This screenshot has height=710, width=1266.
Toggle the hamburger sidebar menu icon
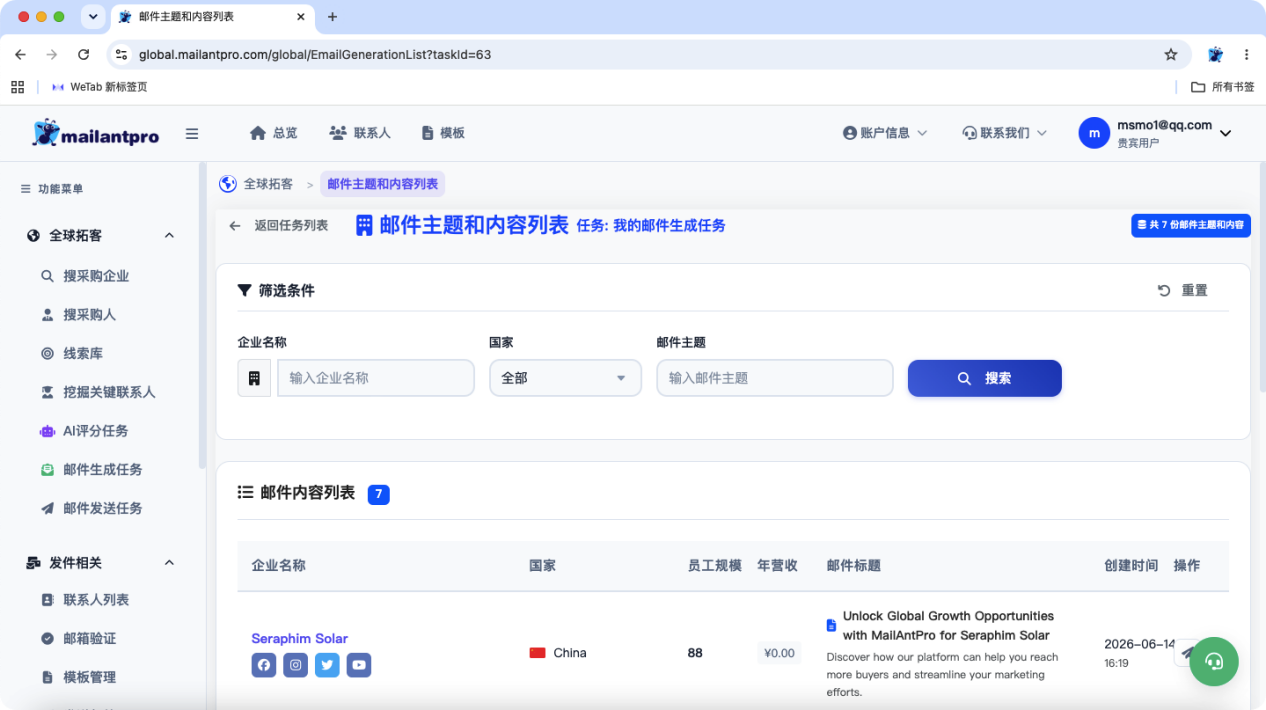pos(192,134)
